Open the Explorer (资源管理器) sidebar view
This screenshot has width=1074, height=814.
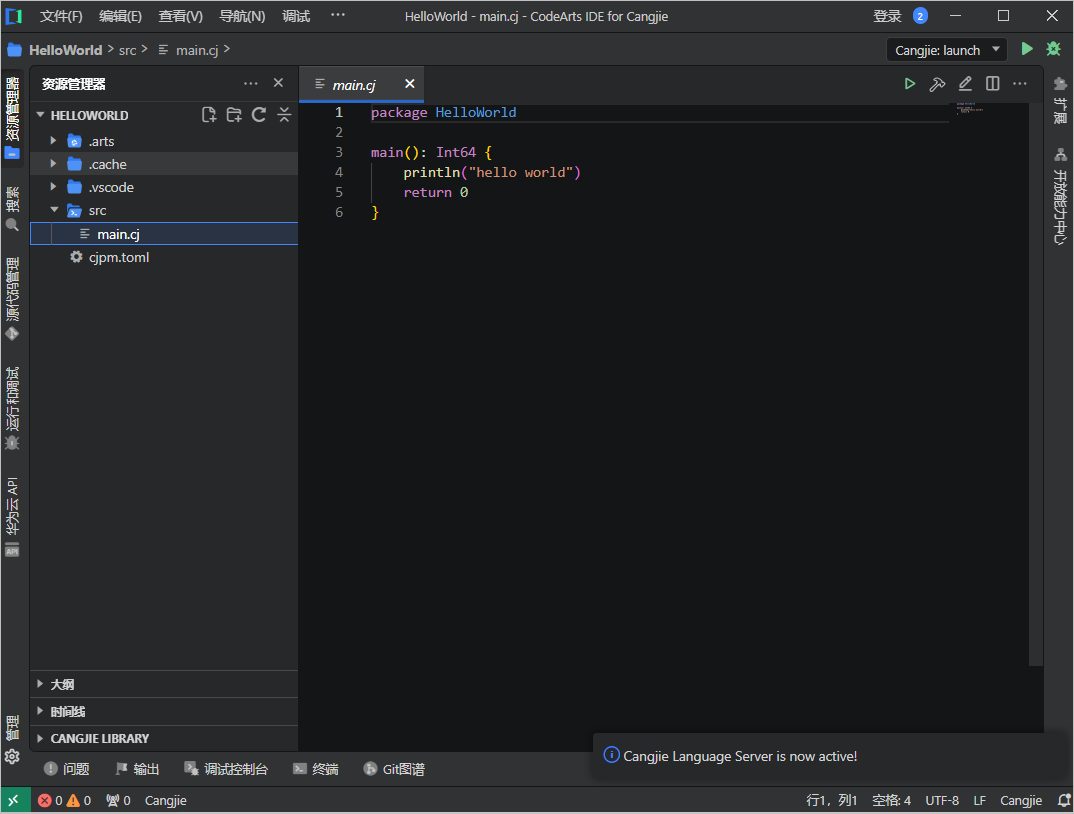tap(12, 118)
